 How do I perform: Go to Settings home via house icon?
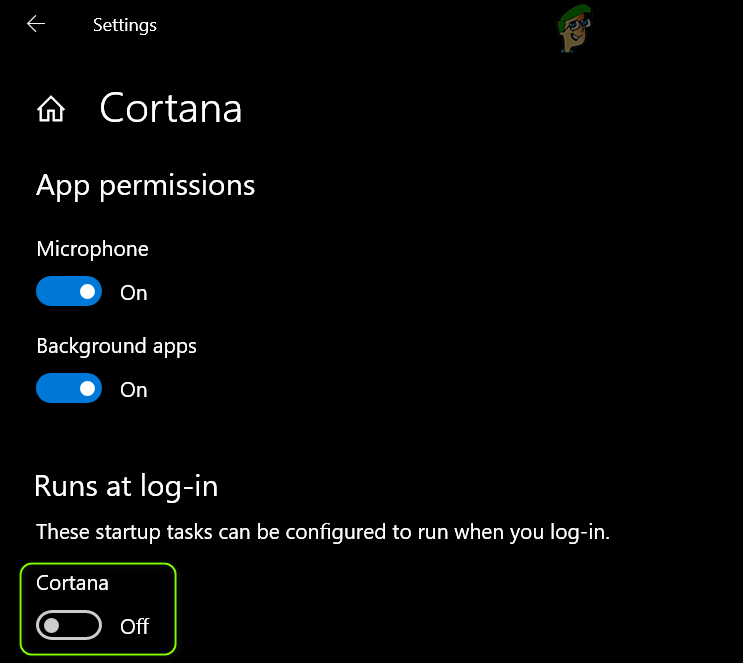51,109
